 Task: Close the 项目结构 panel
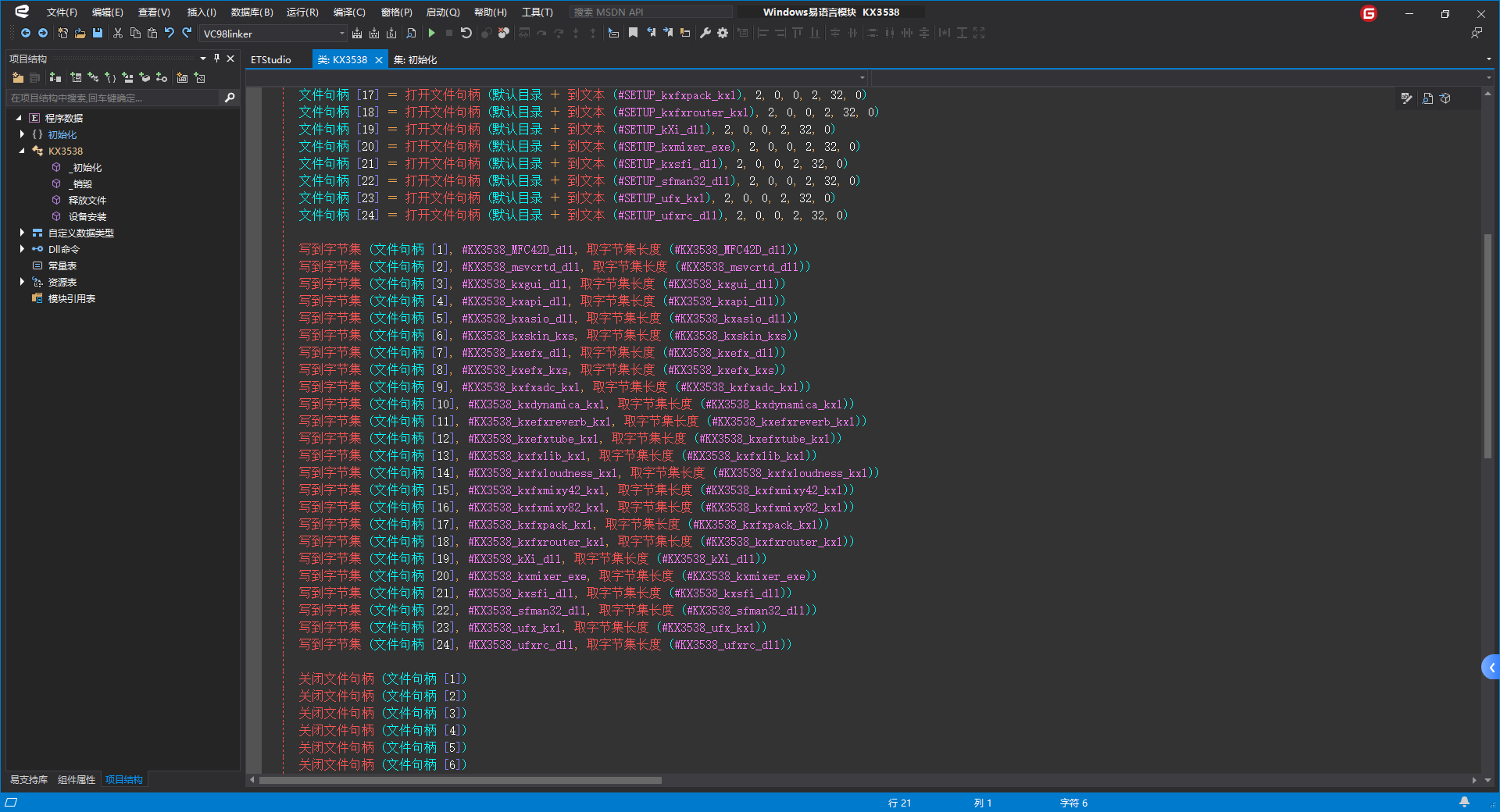click(x=230, y=59)
